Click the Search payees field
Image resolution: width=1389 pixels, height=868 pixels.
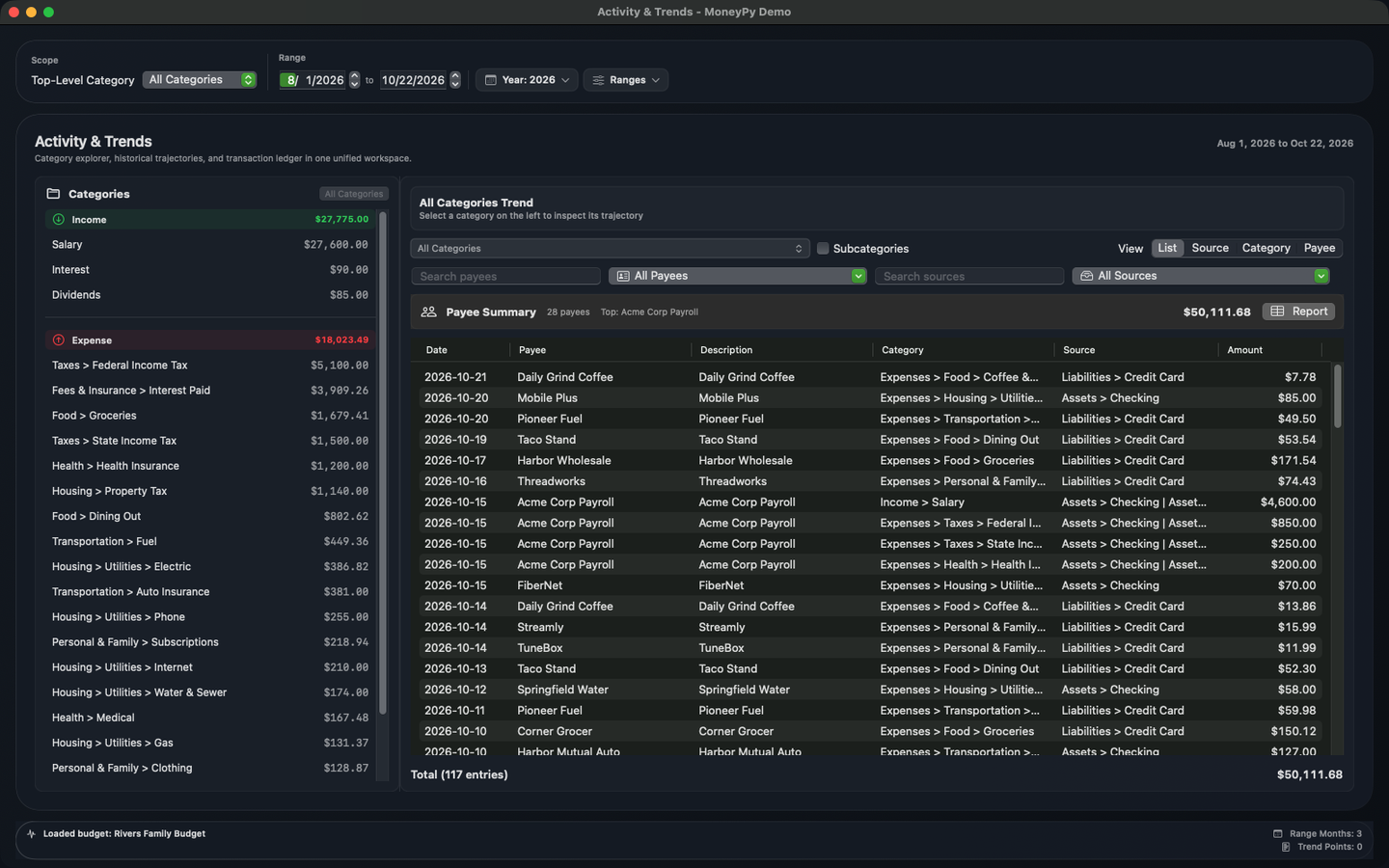coord(506,276)
